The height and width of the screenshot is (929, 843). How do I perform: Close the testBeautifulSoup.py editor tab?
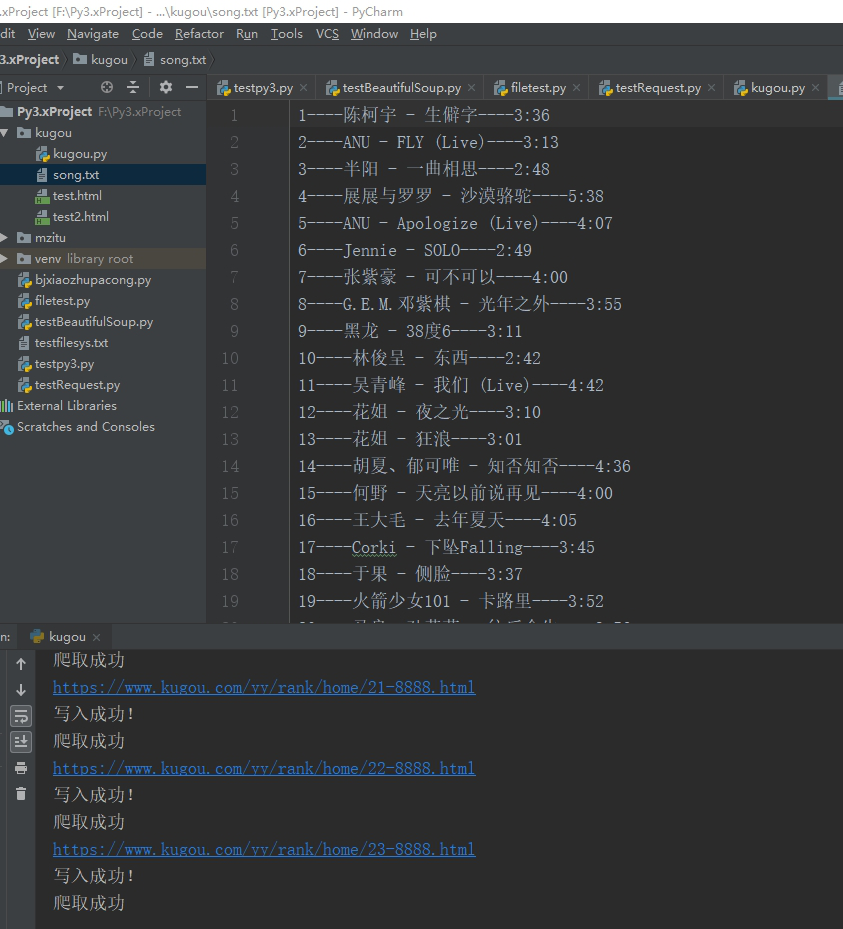coord(472,88)
